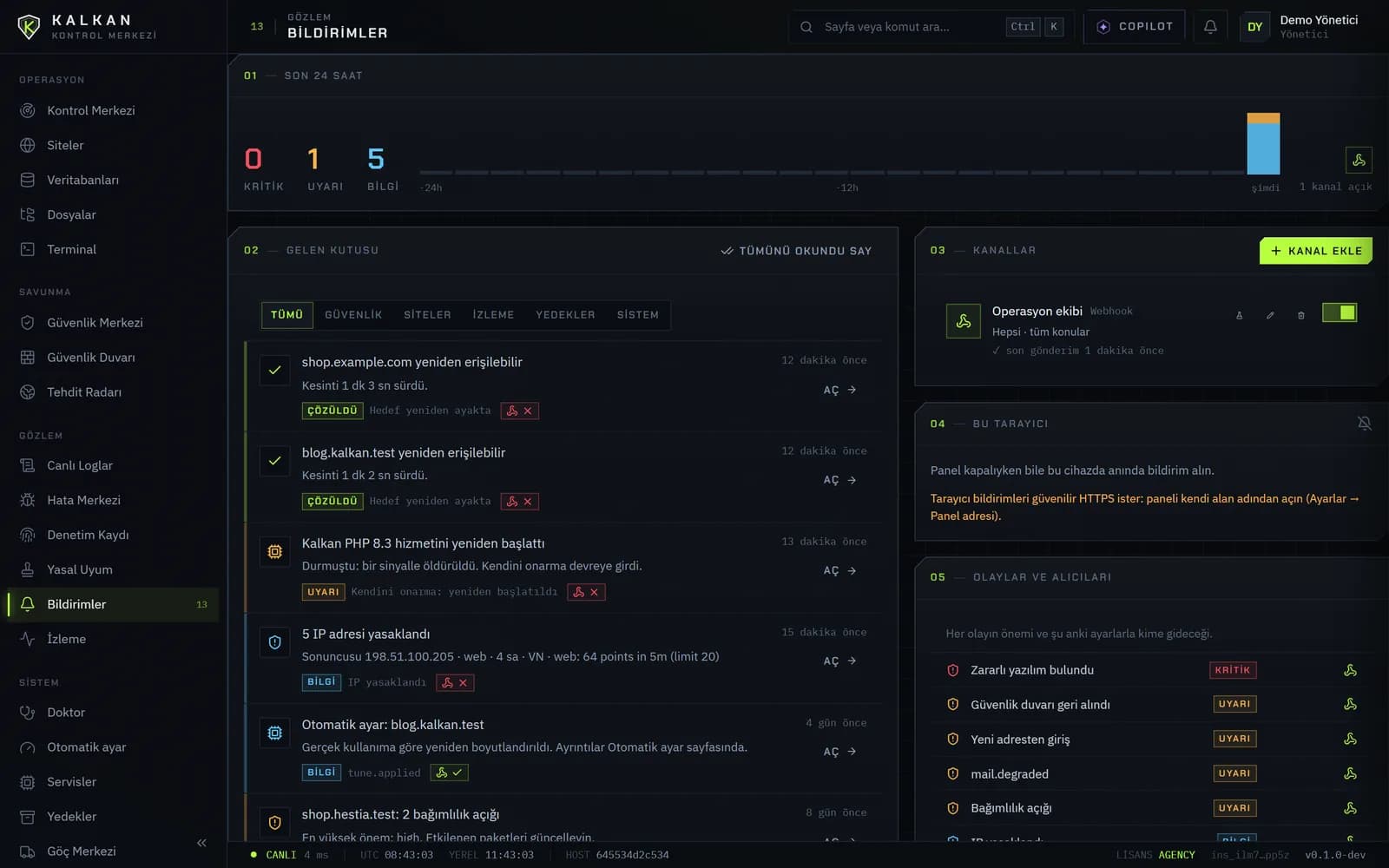This screenshot has height=868, width=1389.
Task: Click Tümünü Okundu Say
Action: click(796, 251)
